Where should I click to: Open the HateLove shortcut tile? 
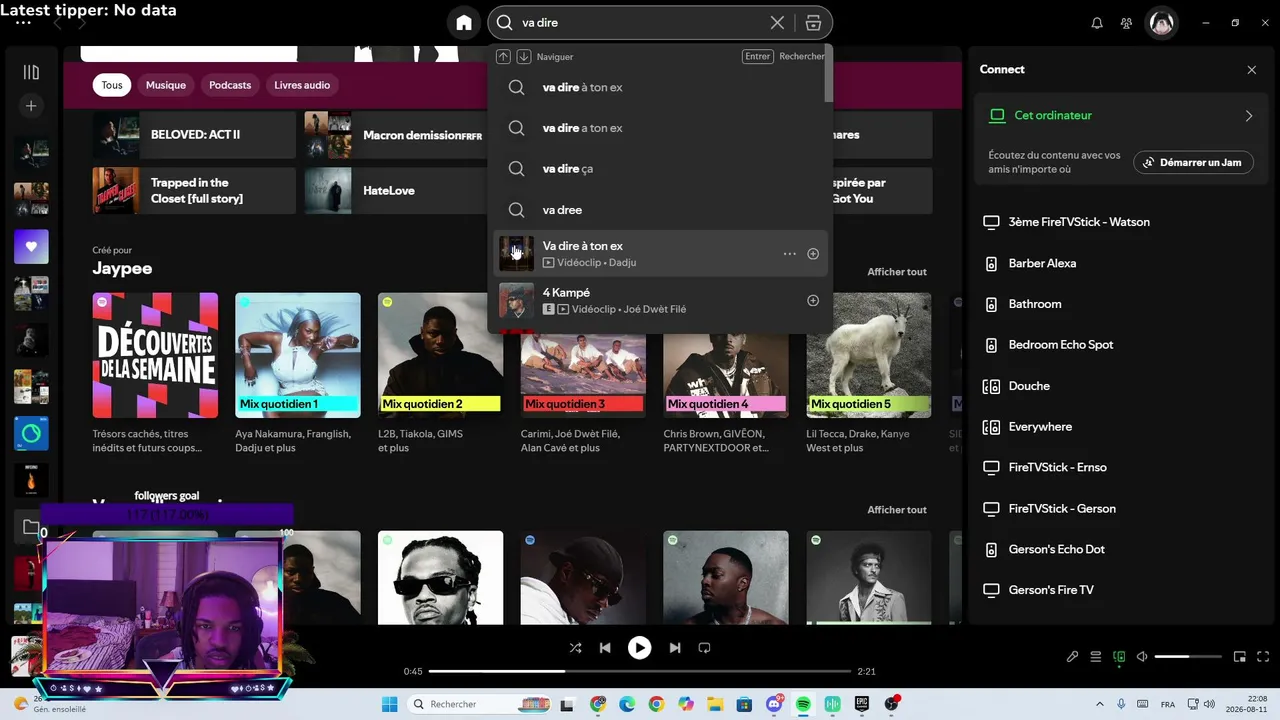pyautogui.click(x=394, y=190)
